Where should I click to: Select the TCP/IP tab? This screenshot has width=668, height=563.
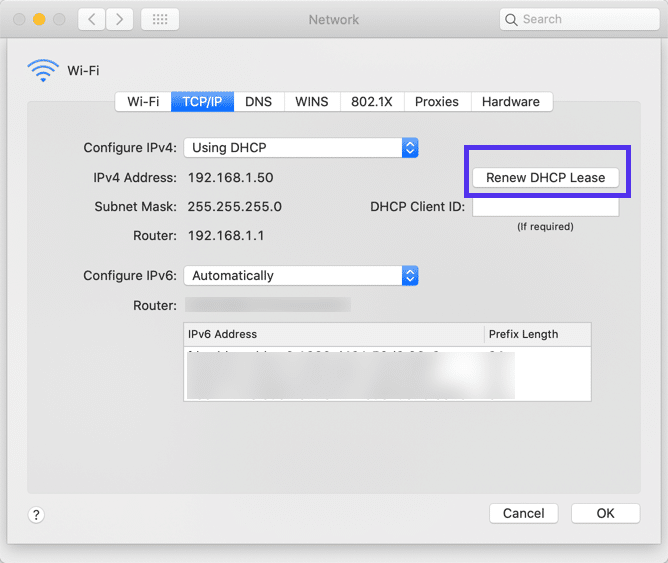coord(203,101)
